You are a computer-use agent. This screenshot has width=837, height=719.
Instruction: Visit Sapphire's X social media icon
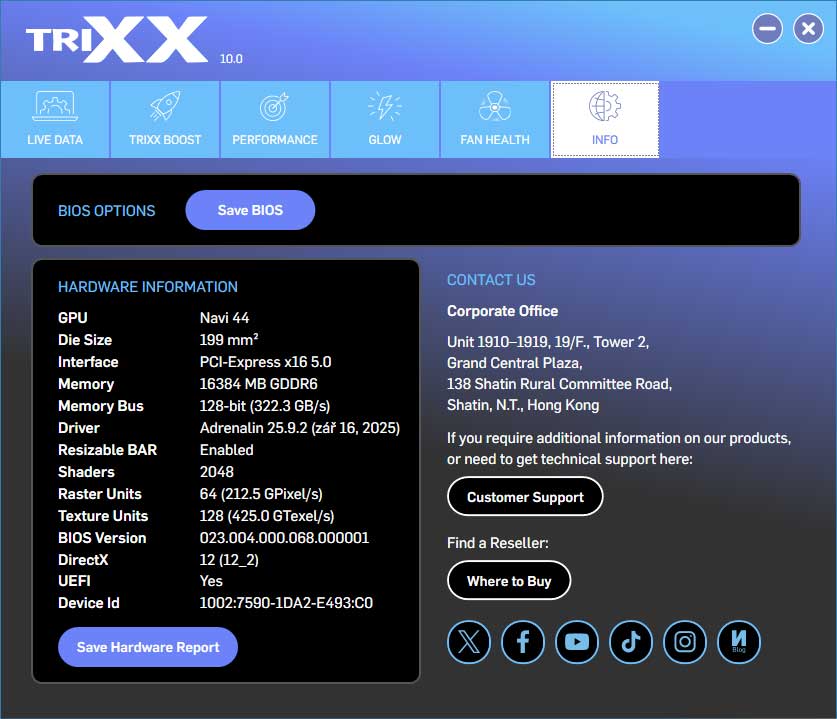click(x=468, y=642)
